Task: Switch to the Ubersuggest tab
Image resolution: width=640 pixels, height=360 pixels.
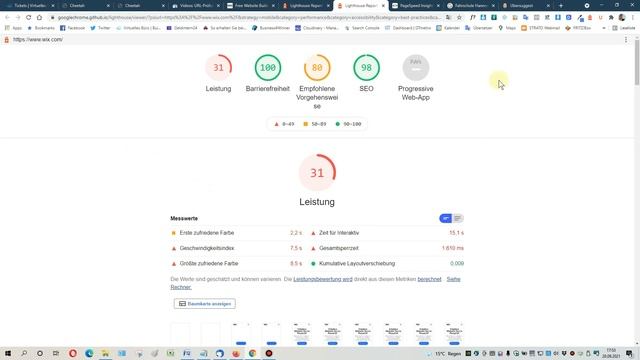Action: [x=526, y=6]
